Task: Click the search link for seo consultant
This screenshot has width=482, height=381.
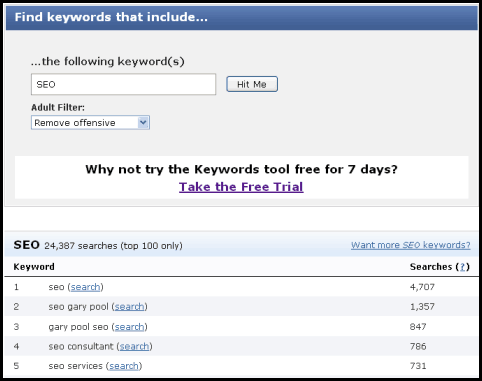Action: (134, 347)
